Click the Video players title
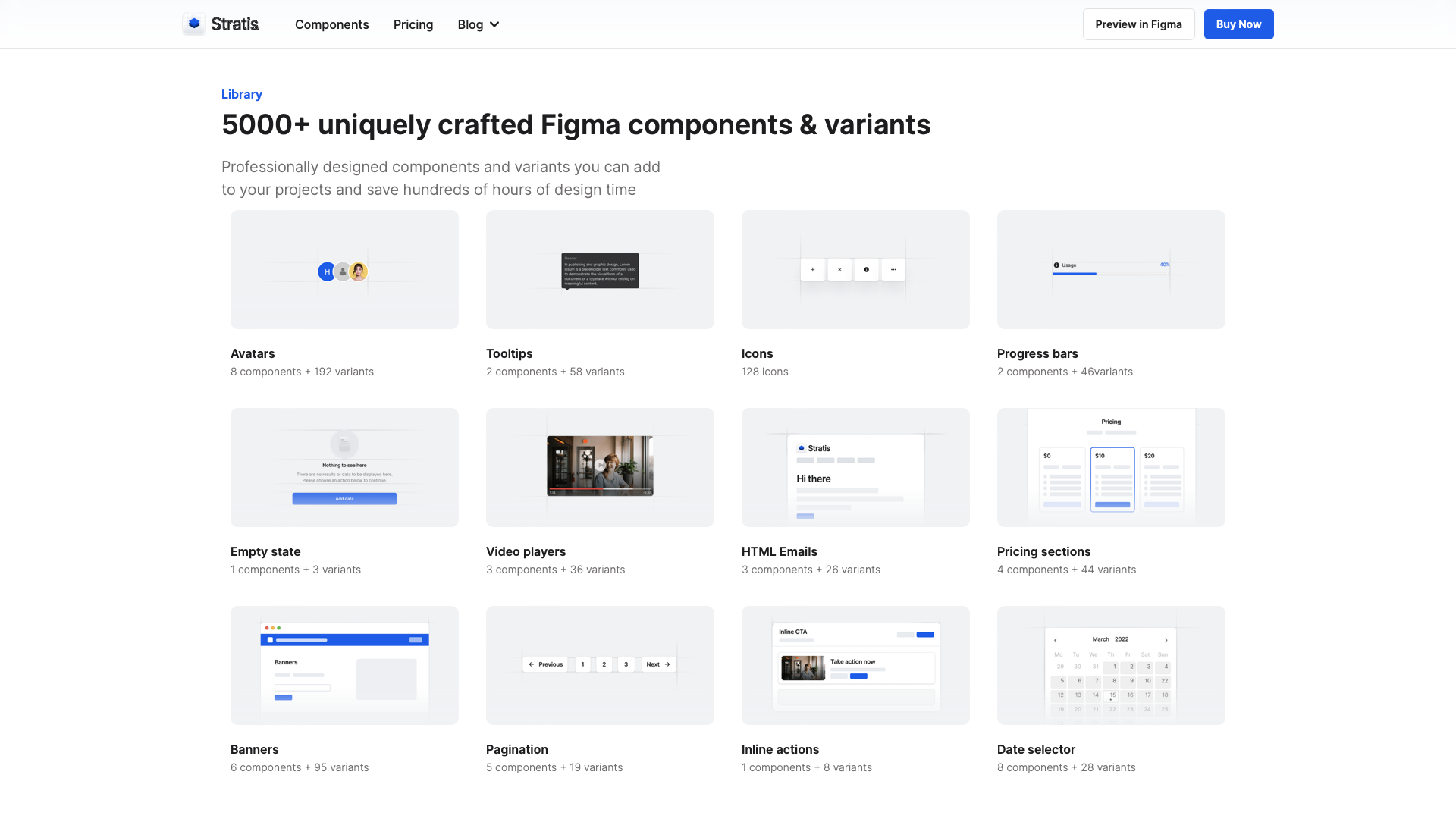This screenshot has height=819, width=1456. [x=526, y=551]
